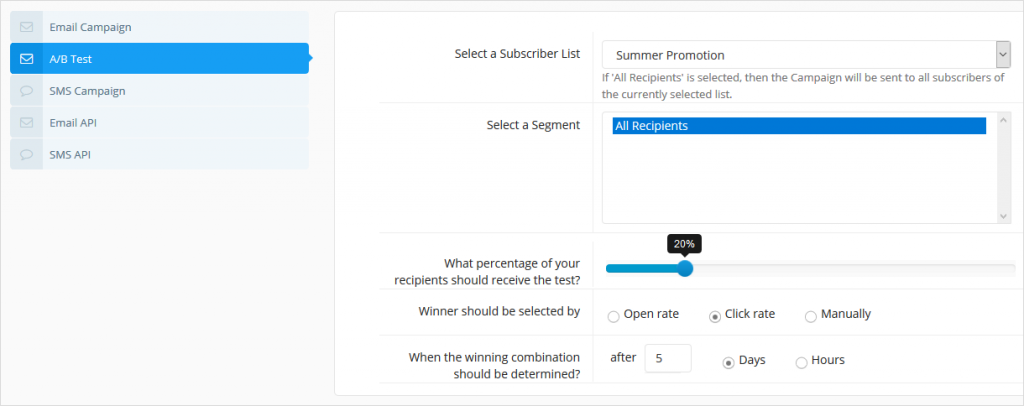
Task: Click the segment list's scroll down arrow
Action: click(x=1004, y=216)
